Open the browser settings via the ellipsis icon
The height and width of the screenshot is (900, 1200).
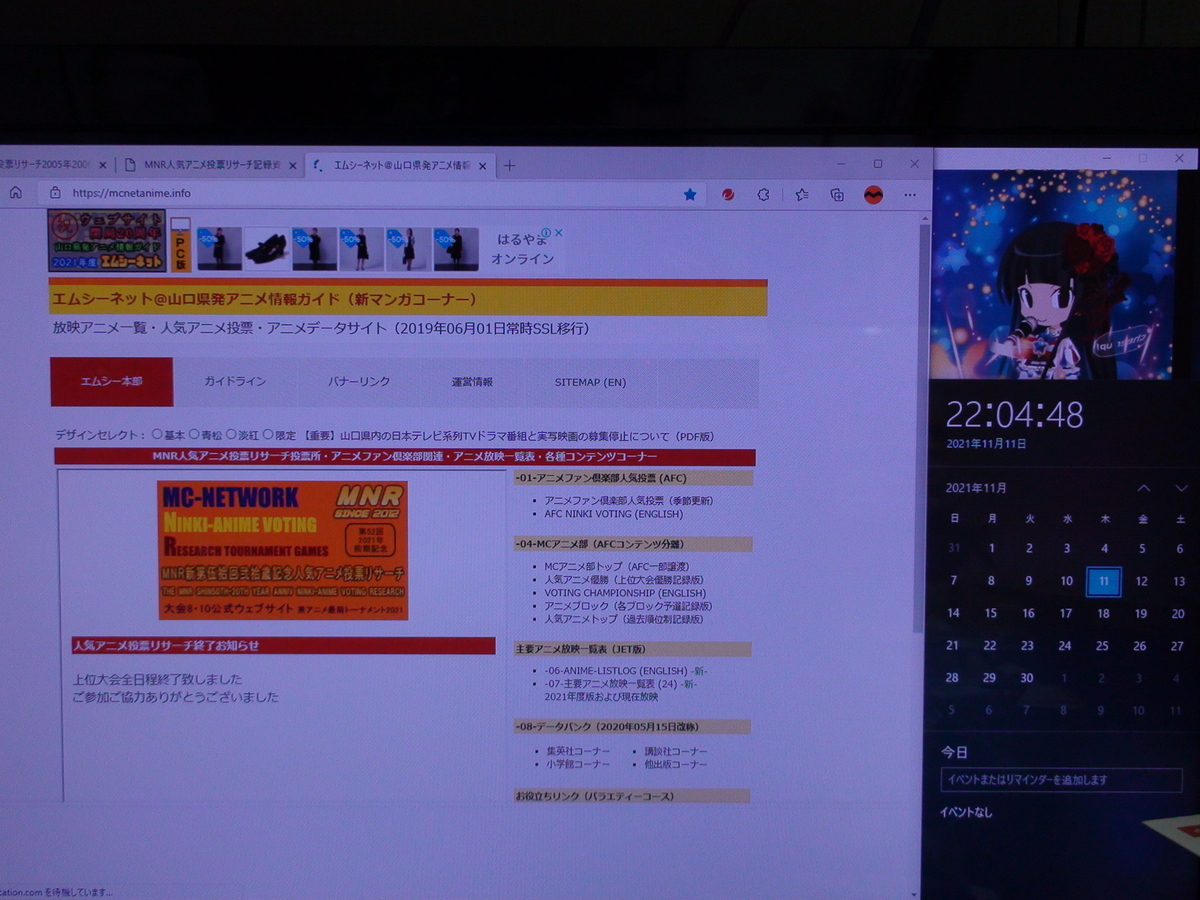pyautogui.click(x=909, y=193)
